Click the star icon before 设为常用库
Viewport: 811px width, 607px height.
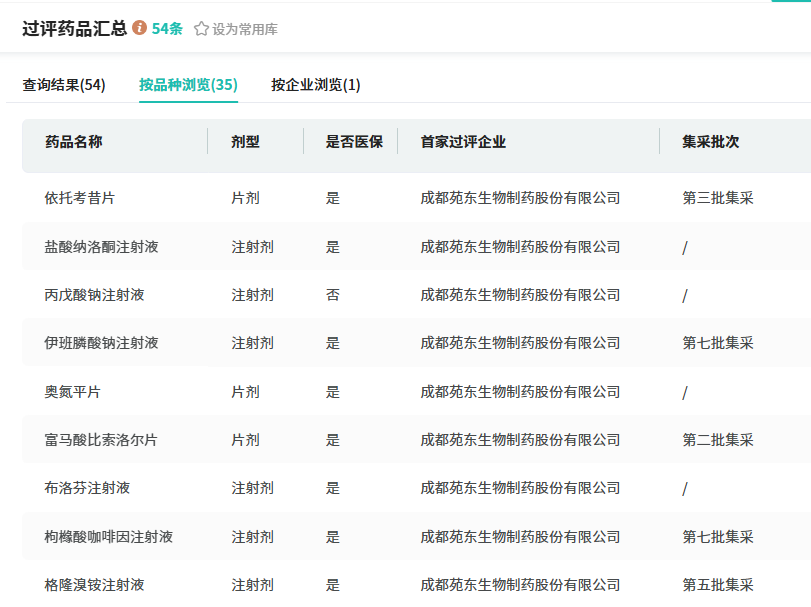(201, 29)
